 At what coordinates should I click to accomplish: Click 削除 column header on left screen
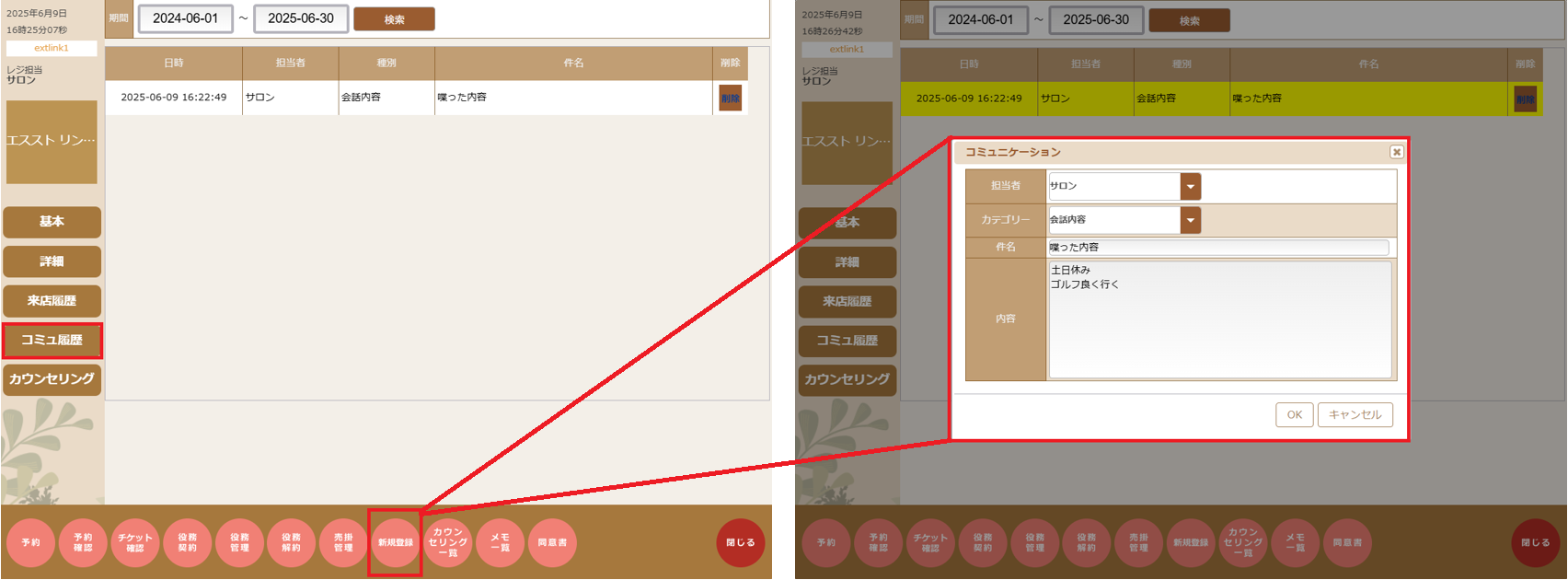pyautogui.click(x=731, y=63)
